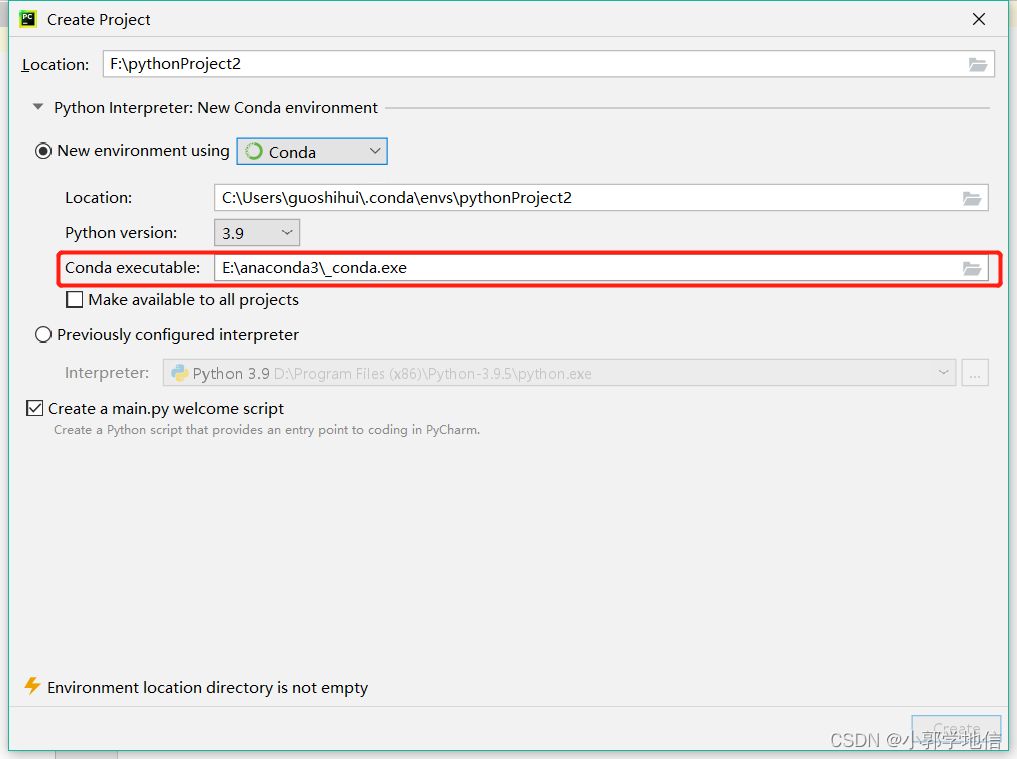Open the Interpreter Python 3.9 dropdown
The width and height of the screenshot is (1017, 759).
559,373
